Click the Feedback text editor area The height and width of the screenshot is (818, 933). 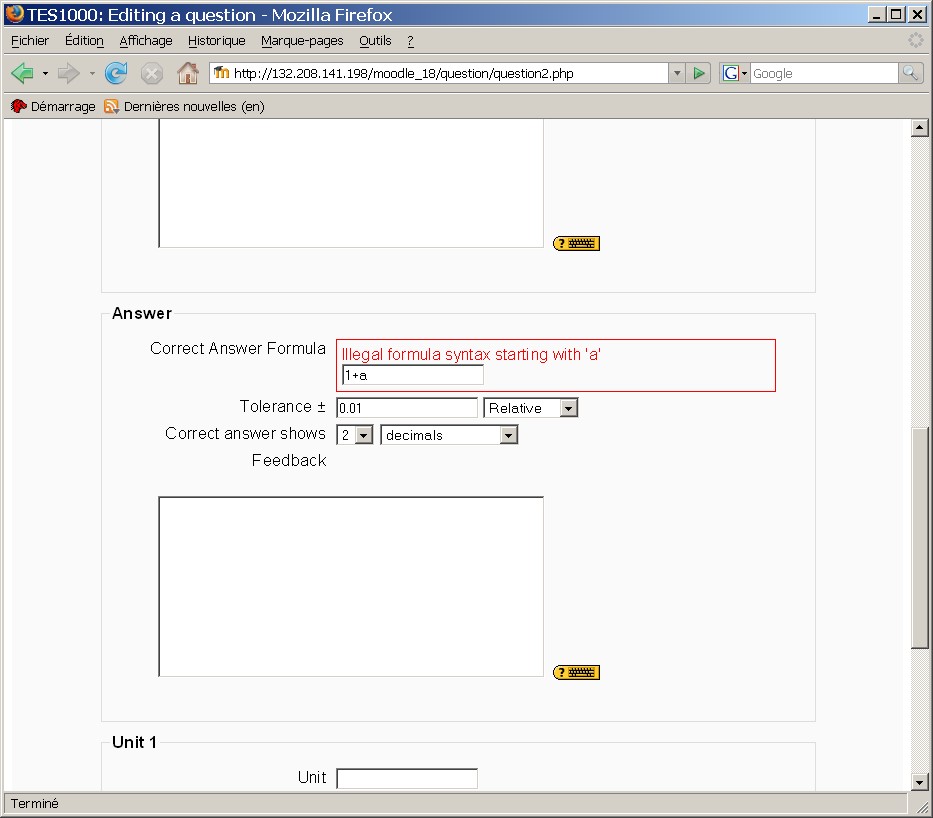(x=351, y=587)
